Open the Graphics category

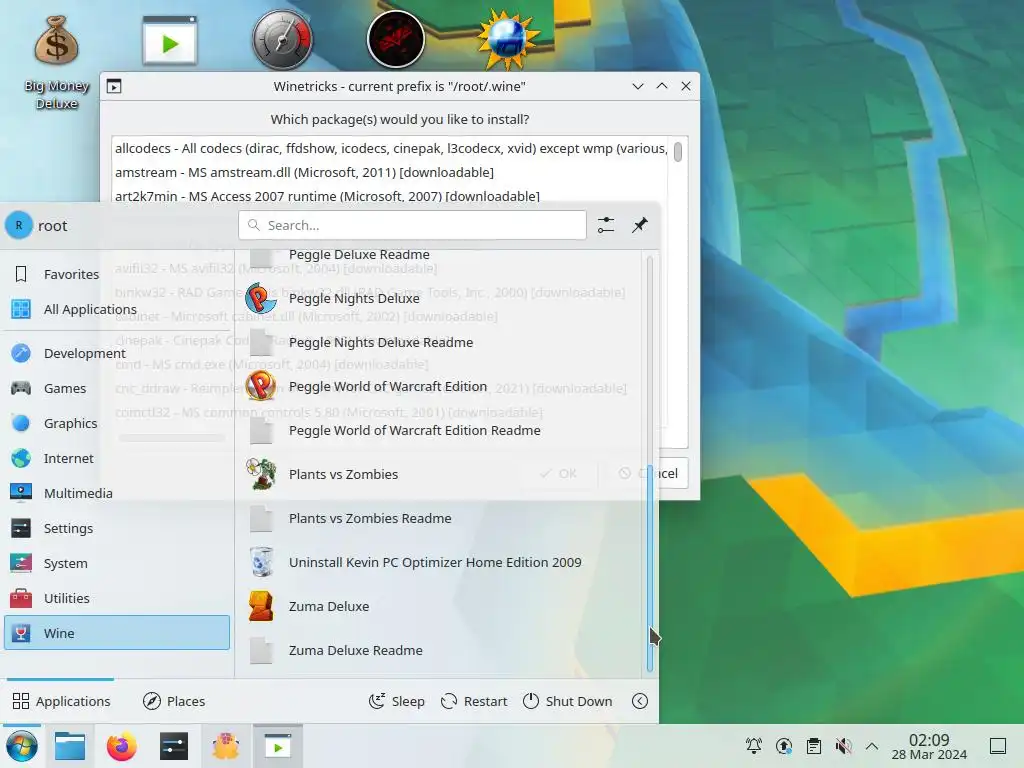pyautogui.click(x=117, y=423)
